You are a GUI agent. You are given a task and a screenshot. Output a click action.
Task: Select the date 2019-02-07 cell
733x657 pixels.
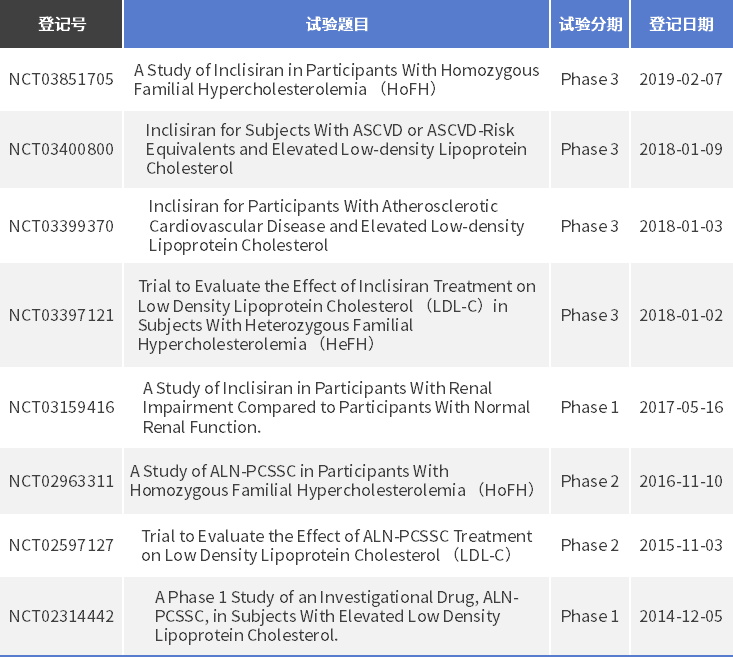tap(681, 80)
